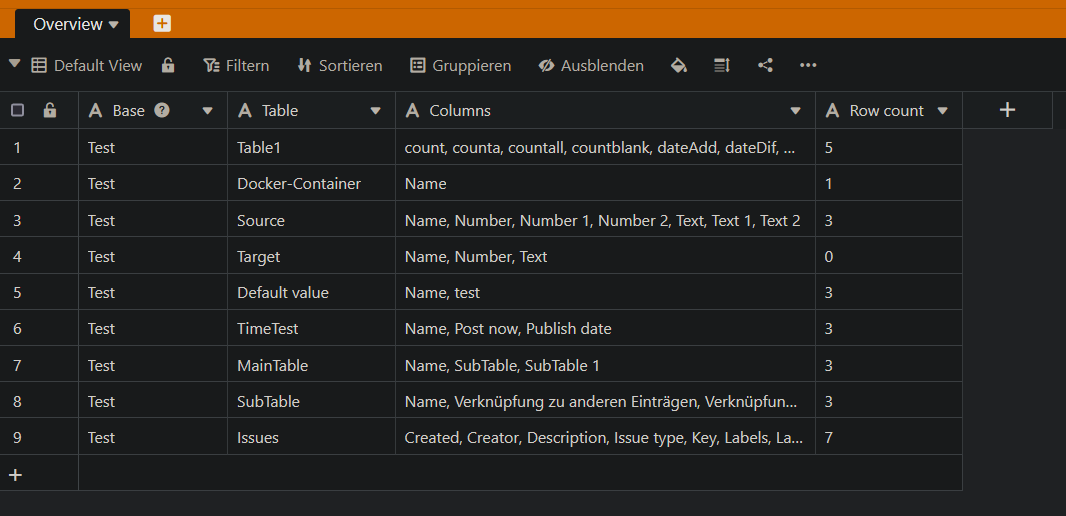This screenshot has height=516, width=1066.
Task: Click the view lock icon beside Default View
Action: pos(168,65)
